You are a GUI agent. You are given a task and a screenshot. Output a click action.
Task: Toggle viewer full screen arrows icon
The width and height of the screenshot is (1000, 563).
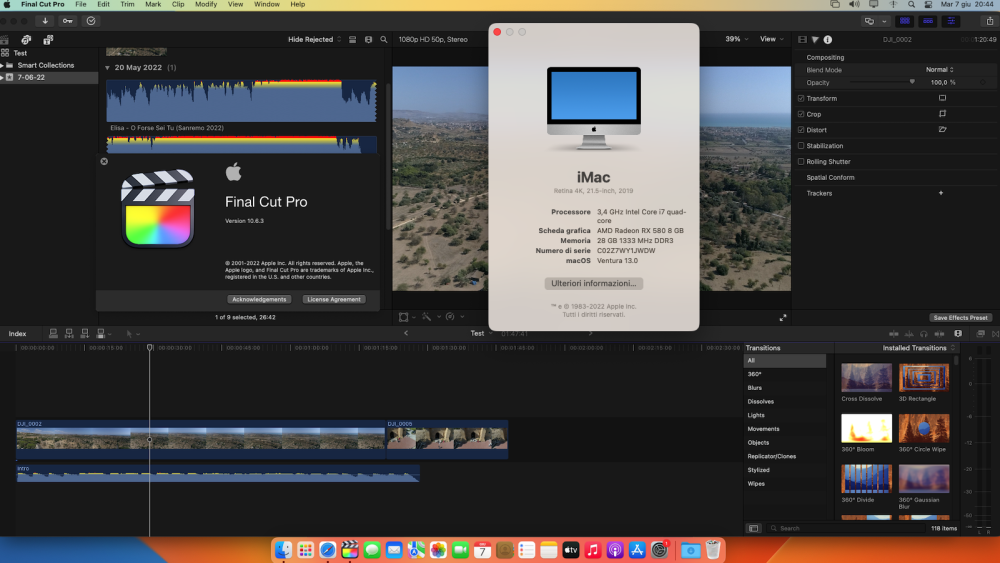coord(783,318)
